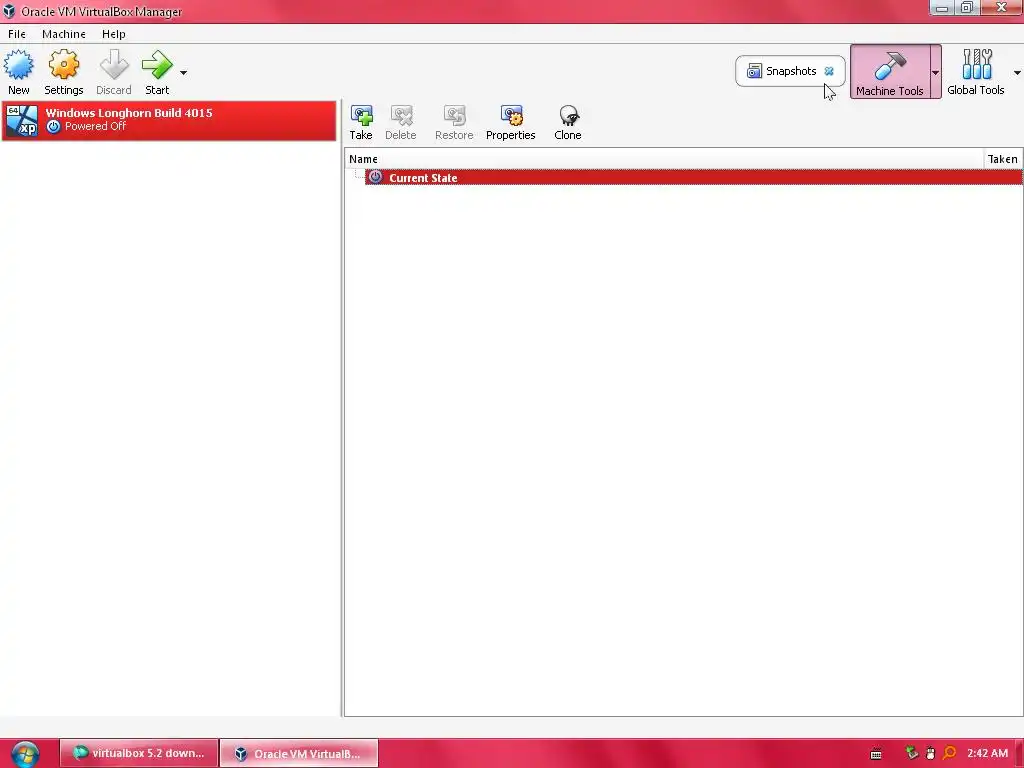Open the Help menu
The image size is (1024, 768).
(x=114, y=34)
